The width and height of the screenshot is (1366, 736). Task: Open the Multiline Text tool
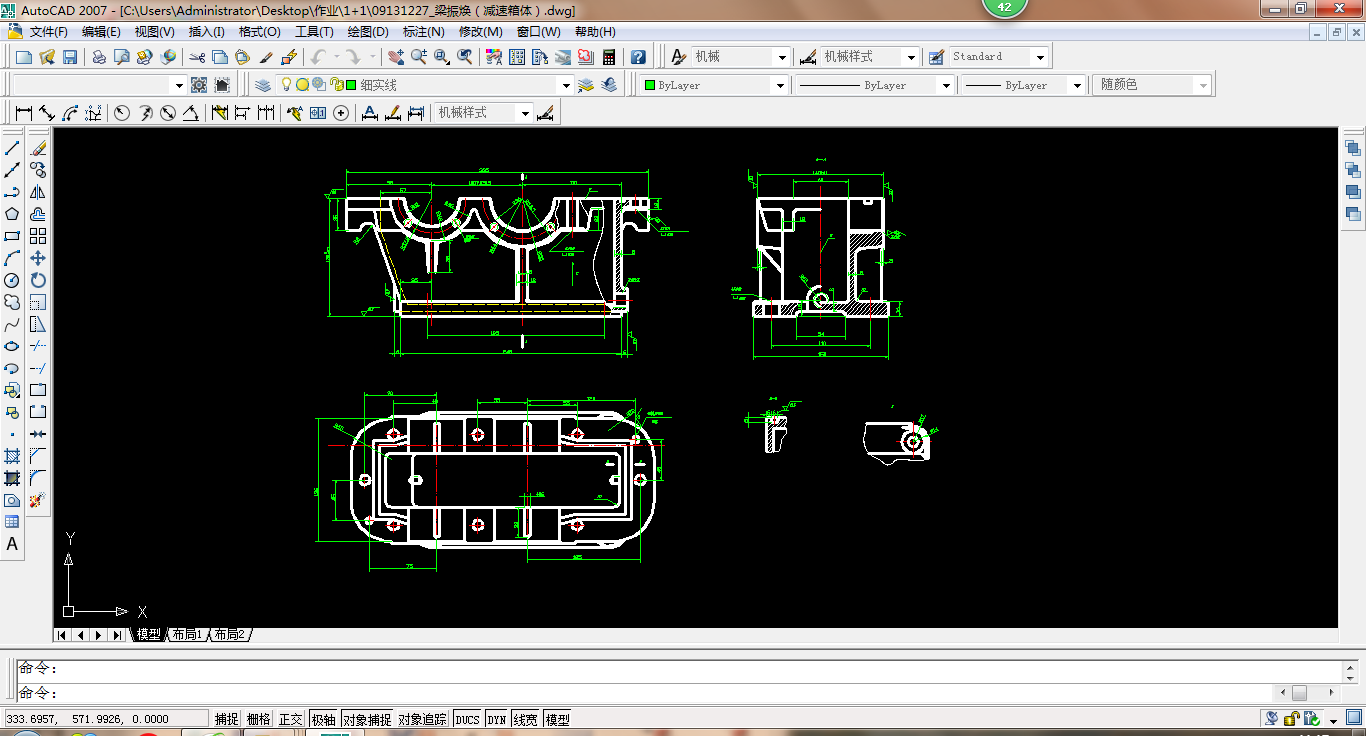pos(12,545)
